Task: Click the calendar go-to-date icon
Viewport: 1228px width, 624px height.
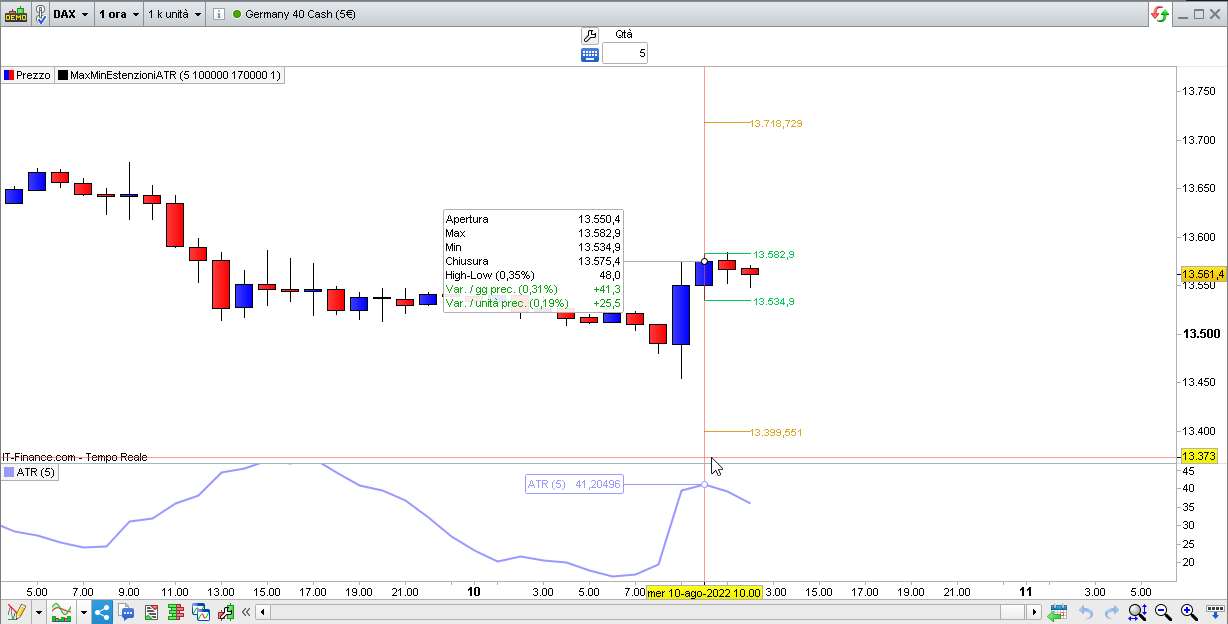Action: (x=1057, y=612)
